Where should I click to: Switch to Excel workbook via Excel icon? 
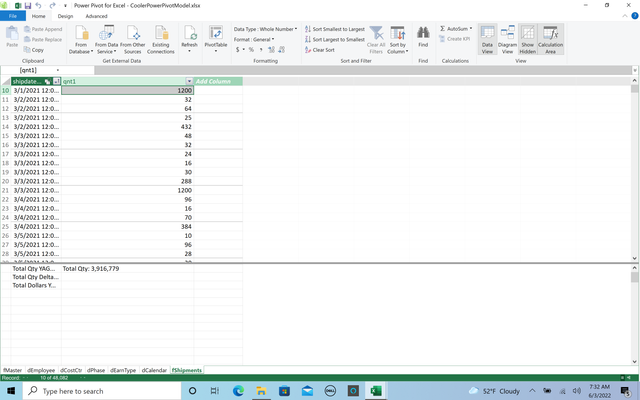18,6
